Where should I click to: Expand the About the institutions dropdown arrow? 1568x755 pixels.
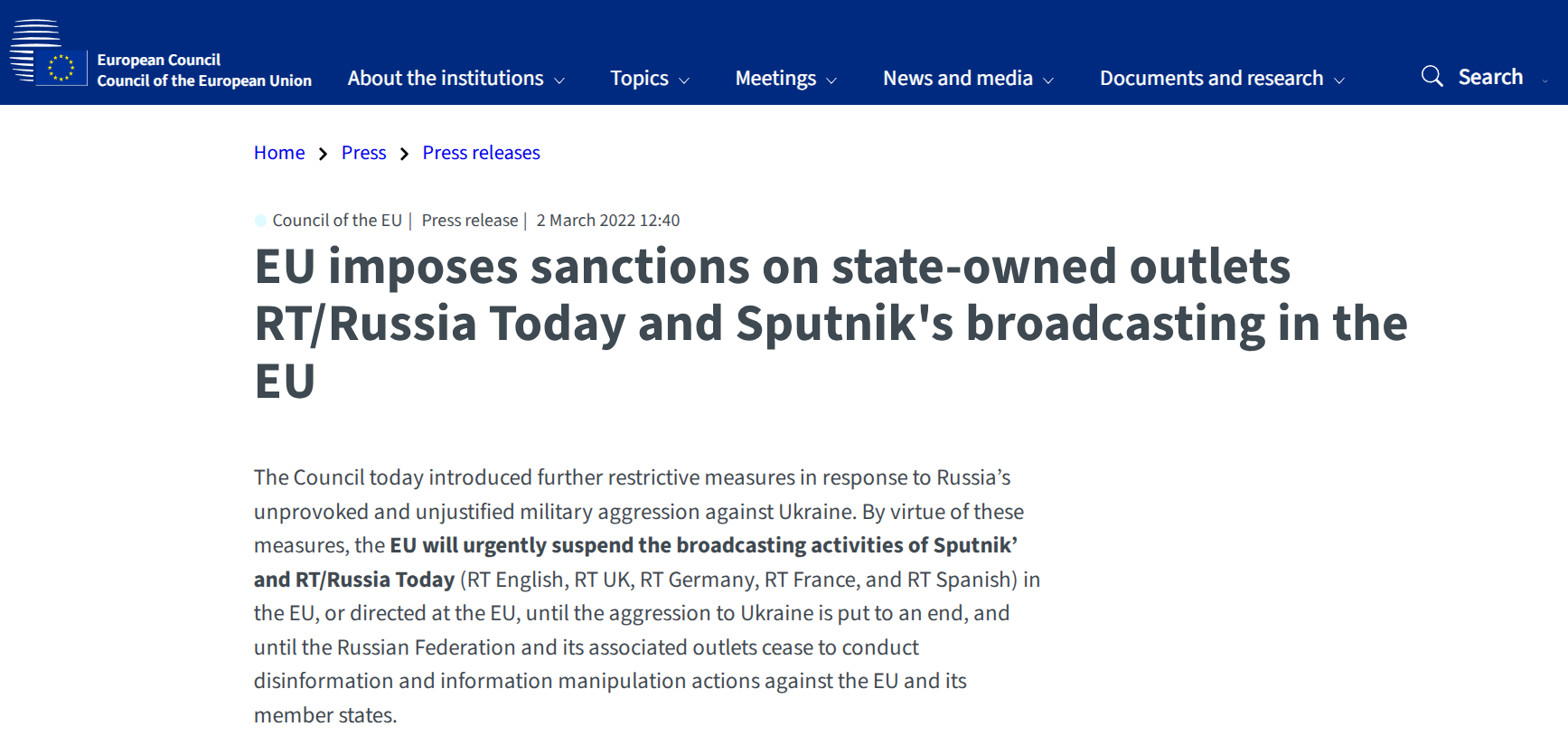click(559, 80)
